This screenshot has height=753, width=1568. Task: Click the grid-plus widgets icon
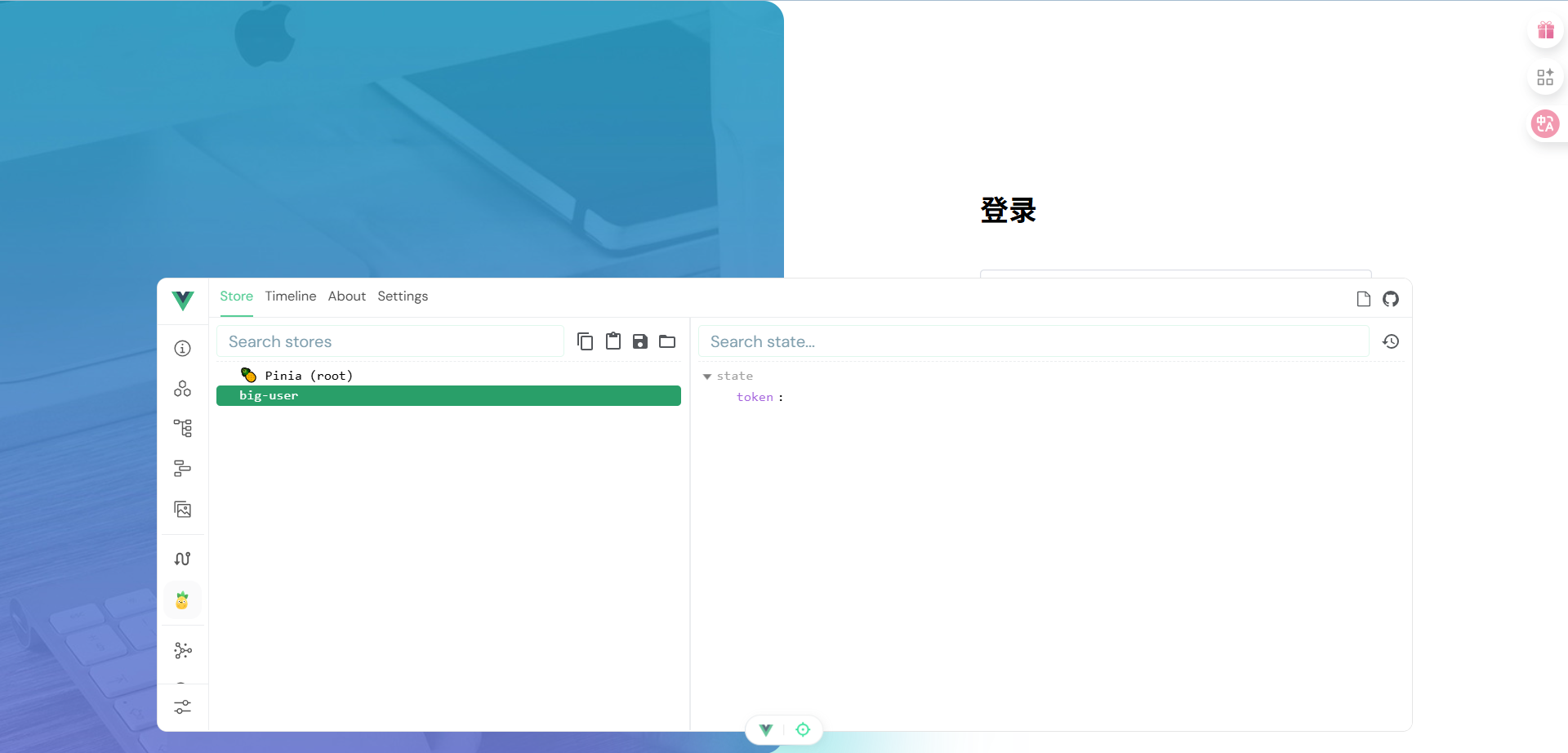coord(1545,77)
